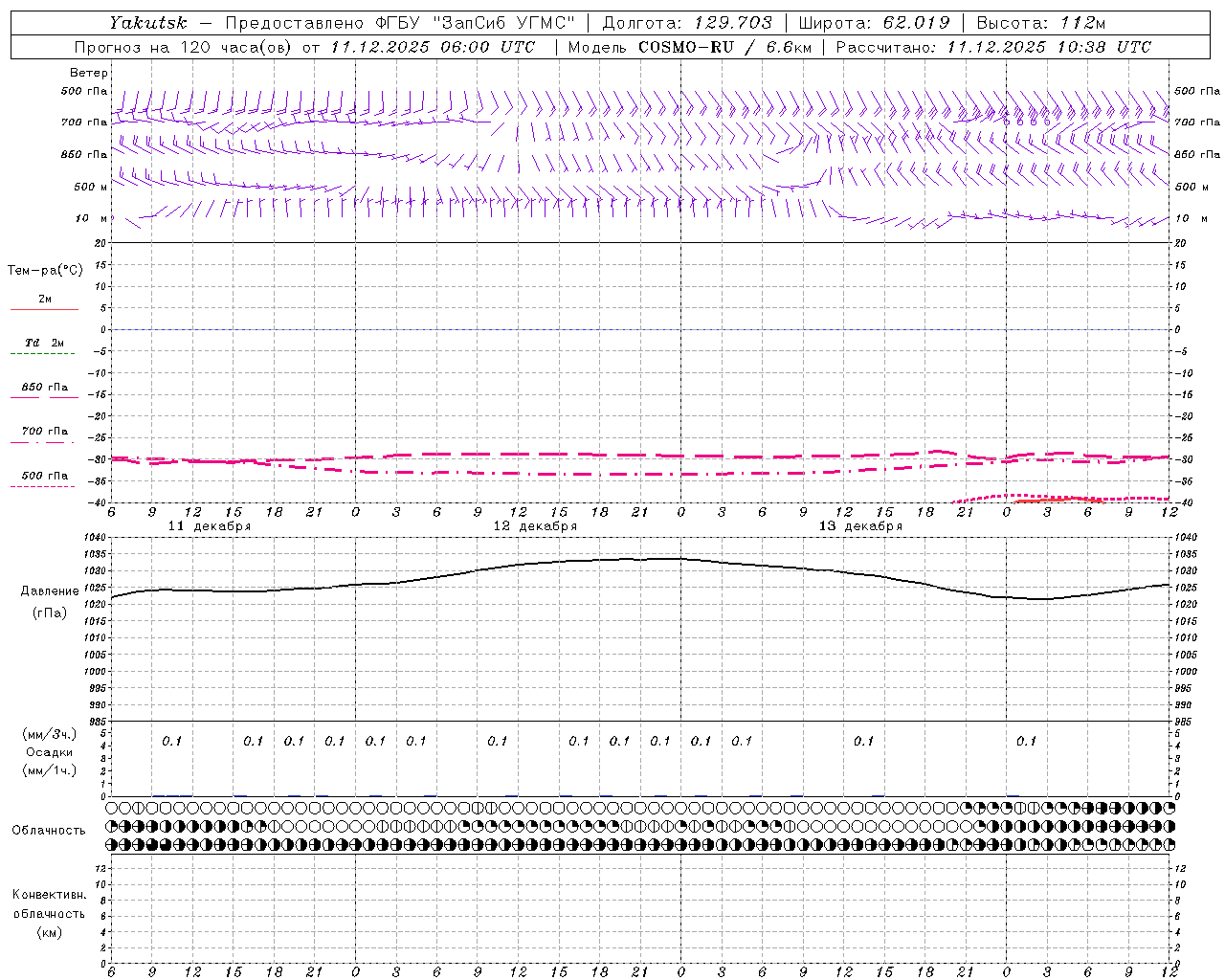Click the 'Ветер' wind panel label
Image resolution: width=1225 pixels, height=980 pixels.
coord(89,73)
